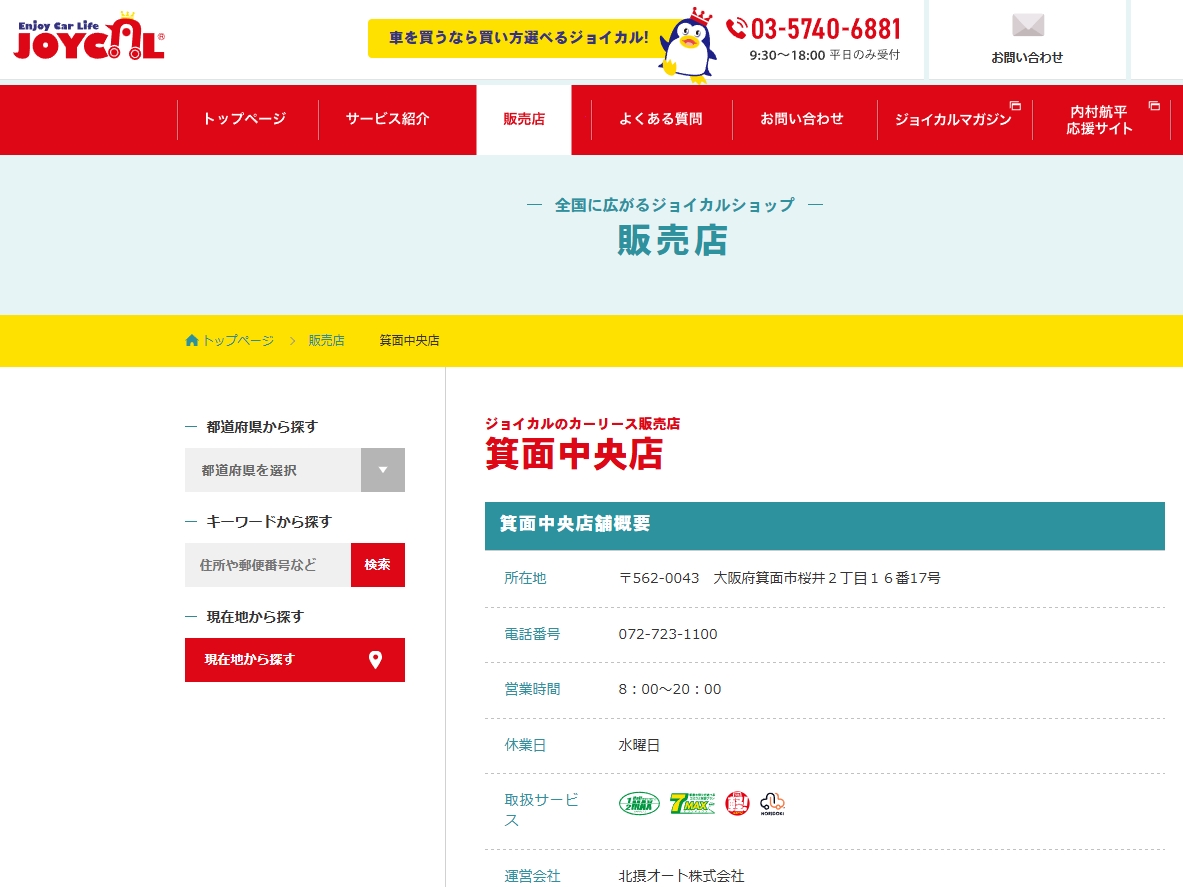Click the map pin location icon
This screenshot has height=887, width=1183.
click(x=375, y=660)
